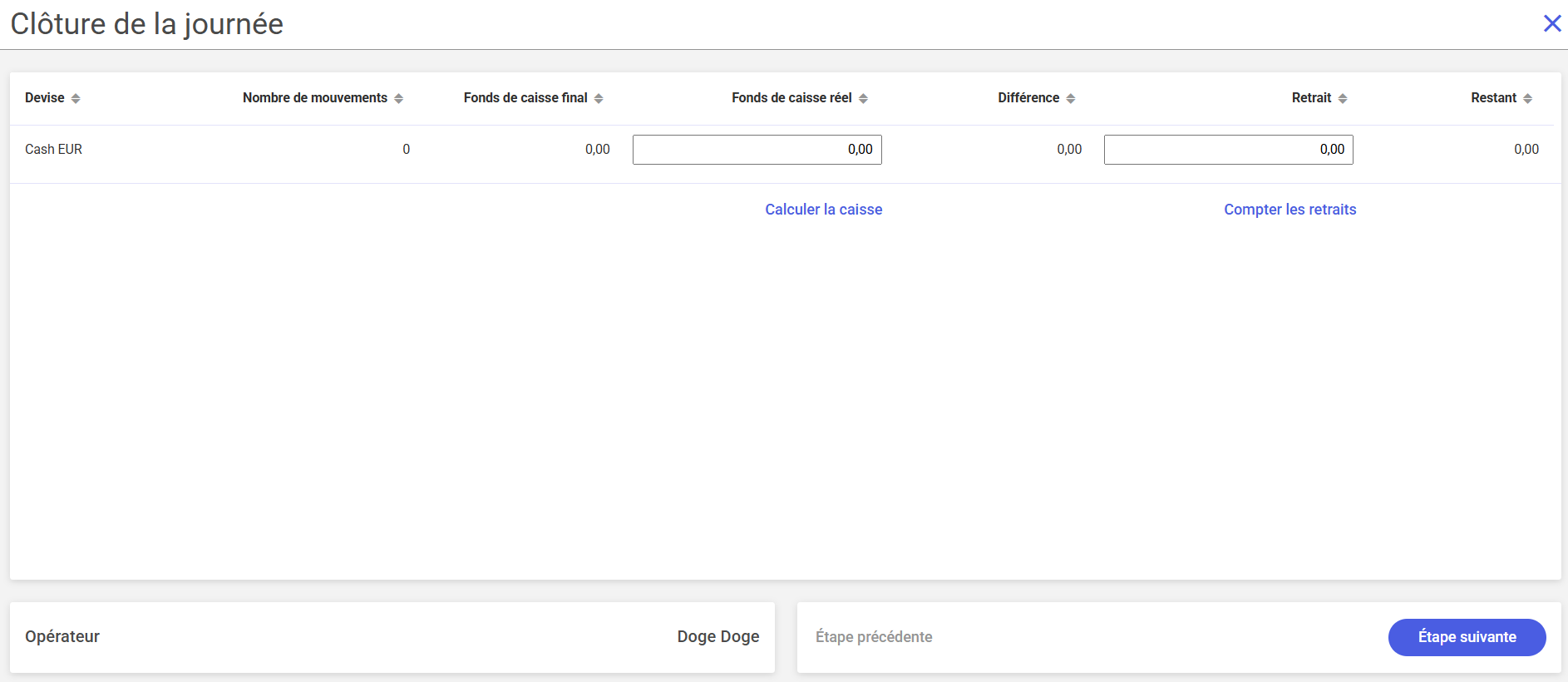Sort by the Restant column arrows
This screenshot has width=1568, height=682.
coord(1528,98)
